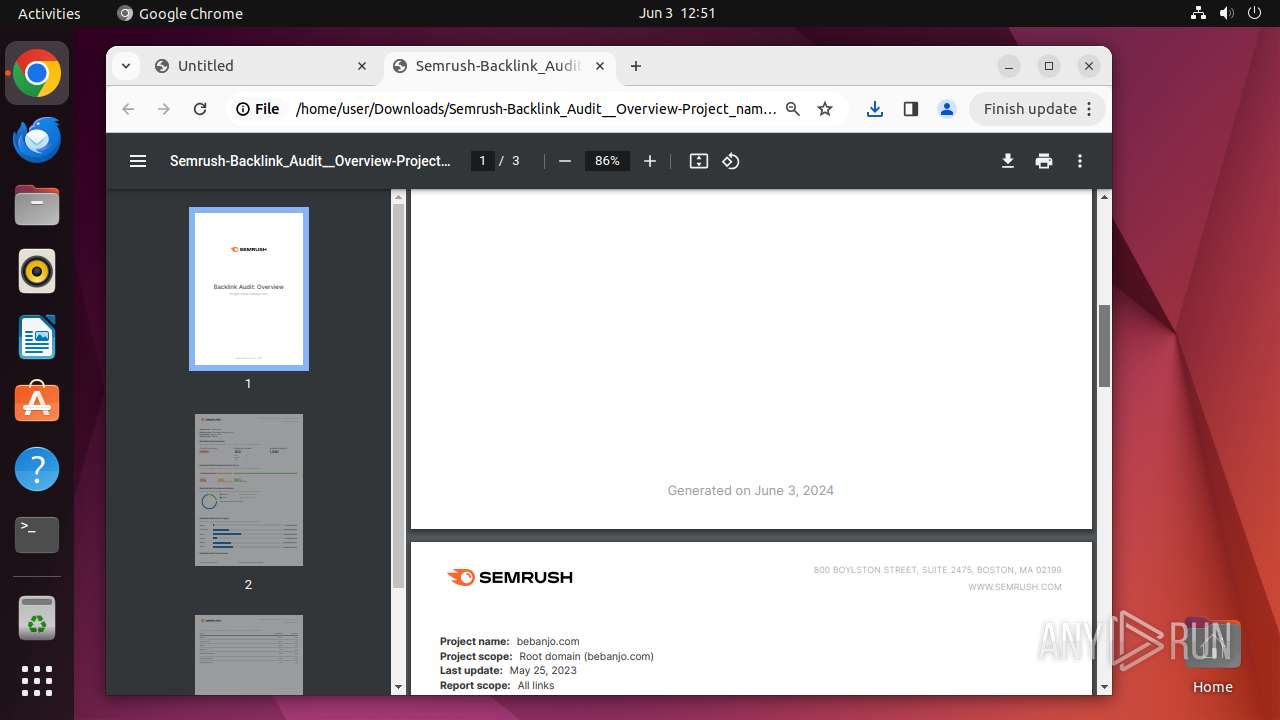Open Chrome downloads icon

pos(875,109)
